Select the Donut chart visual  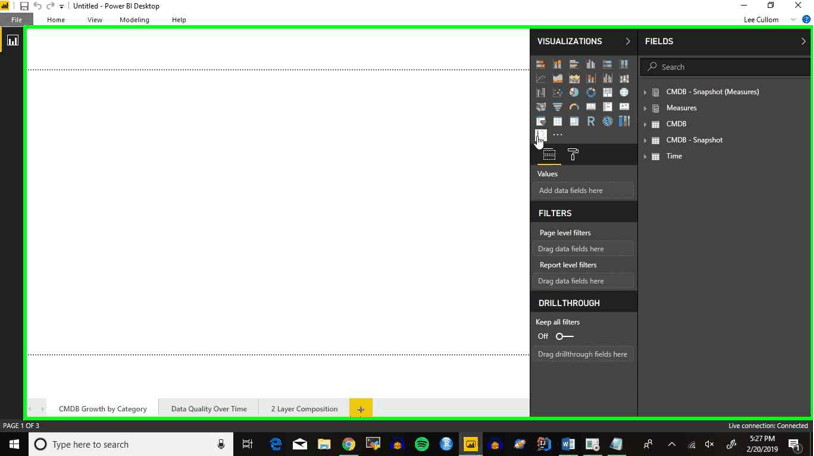click(591, 92)
